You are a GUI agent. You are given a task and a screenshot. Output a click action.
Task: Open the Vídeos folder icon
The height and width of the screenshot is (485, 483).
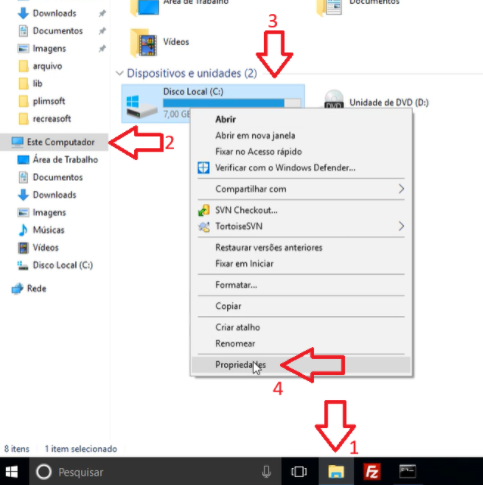[144, 42]
